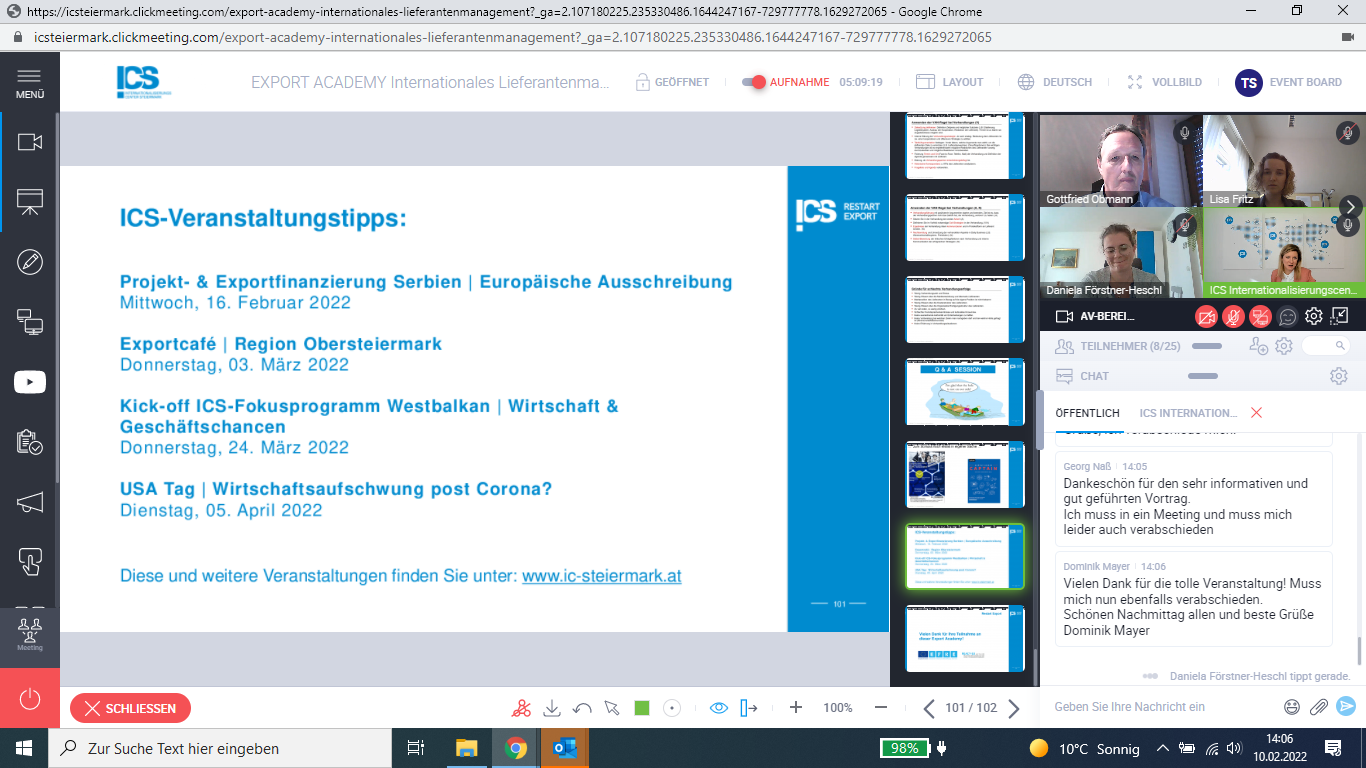Open the Deutsch language dropdown

1055,82
